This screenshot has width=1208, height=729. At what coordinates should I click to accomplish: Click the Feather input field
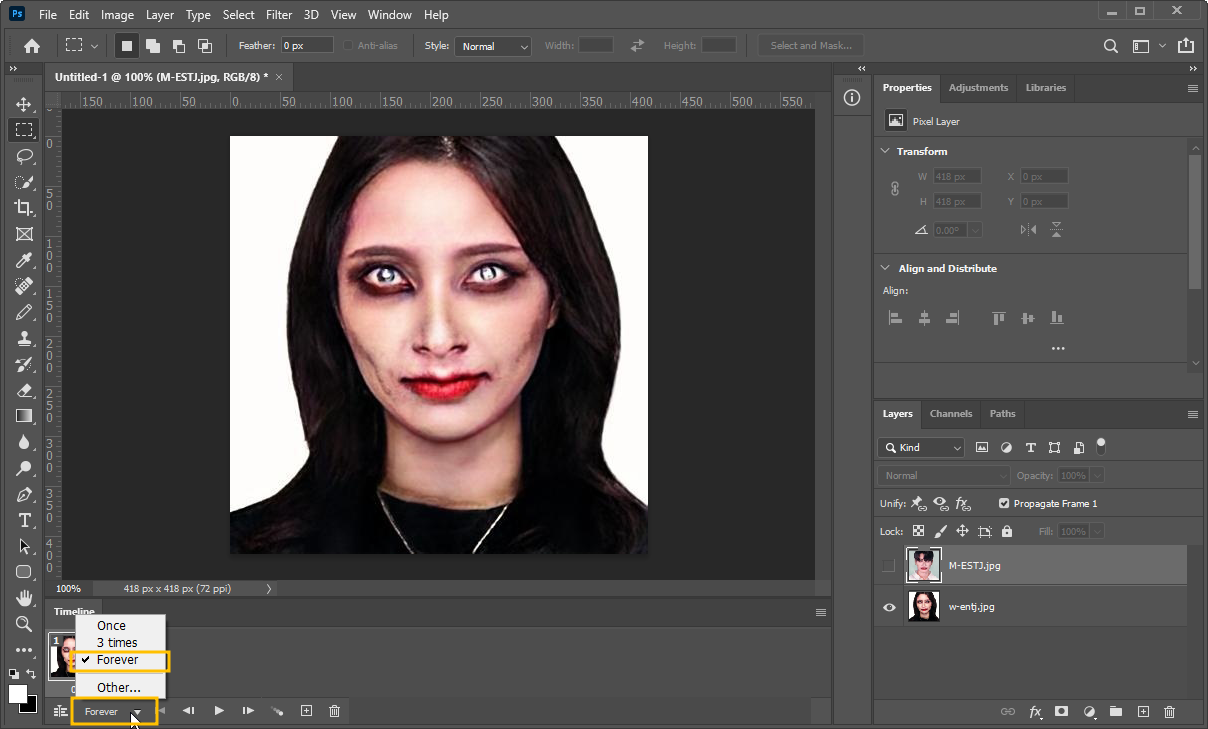pyautogui.click(x=306, y=46)
